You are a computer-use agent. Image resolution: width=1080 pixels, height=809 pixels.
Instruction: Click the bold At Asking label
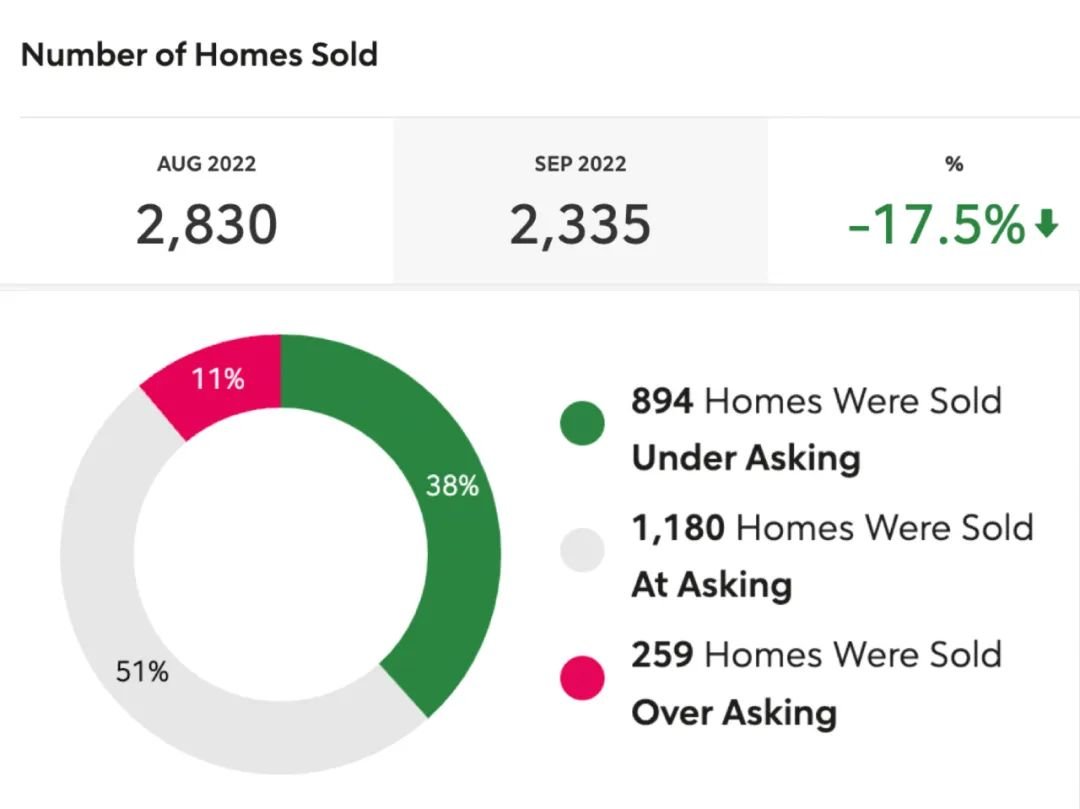[711, 585]
